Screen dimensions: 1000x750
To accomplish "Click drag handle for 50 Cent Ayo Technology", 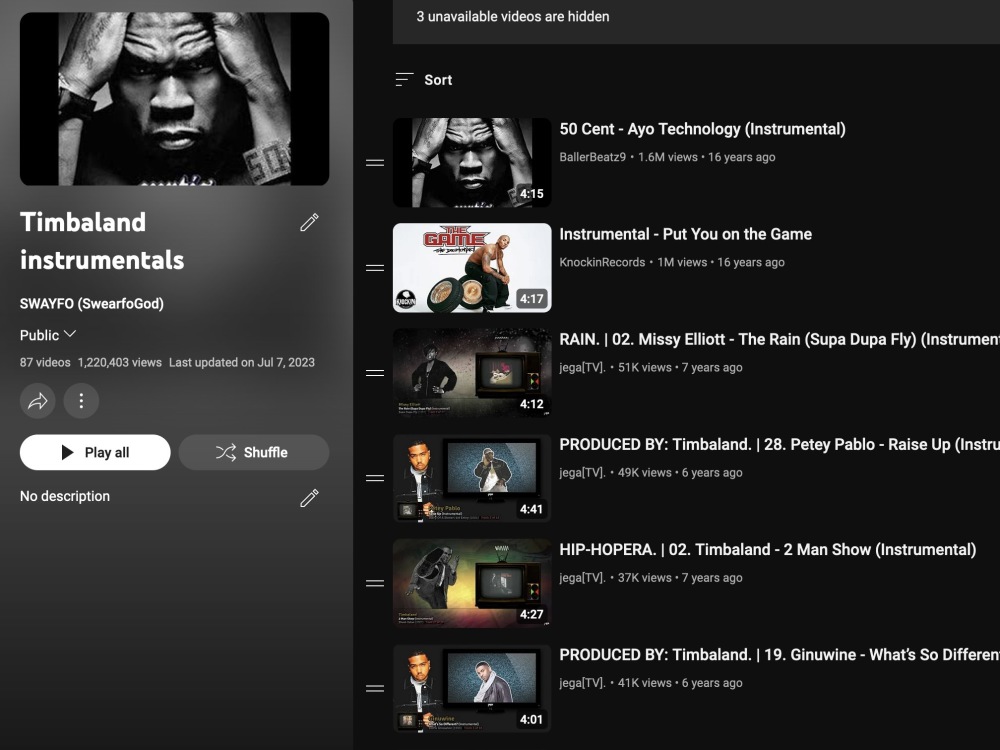I will click(x=375, y=163).
